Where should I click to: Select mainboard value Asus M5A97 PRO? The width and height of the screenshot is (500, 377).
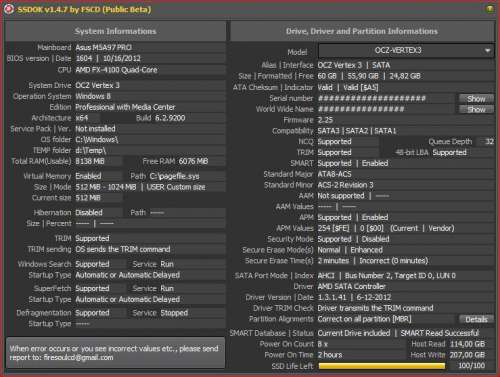pos(103,48)
